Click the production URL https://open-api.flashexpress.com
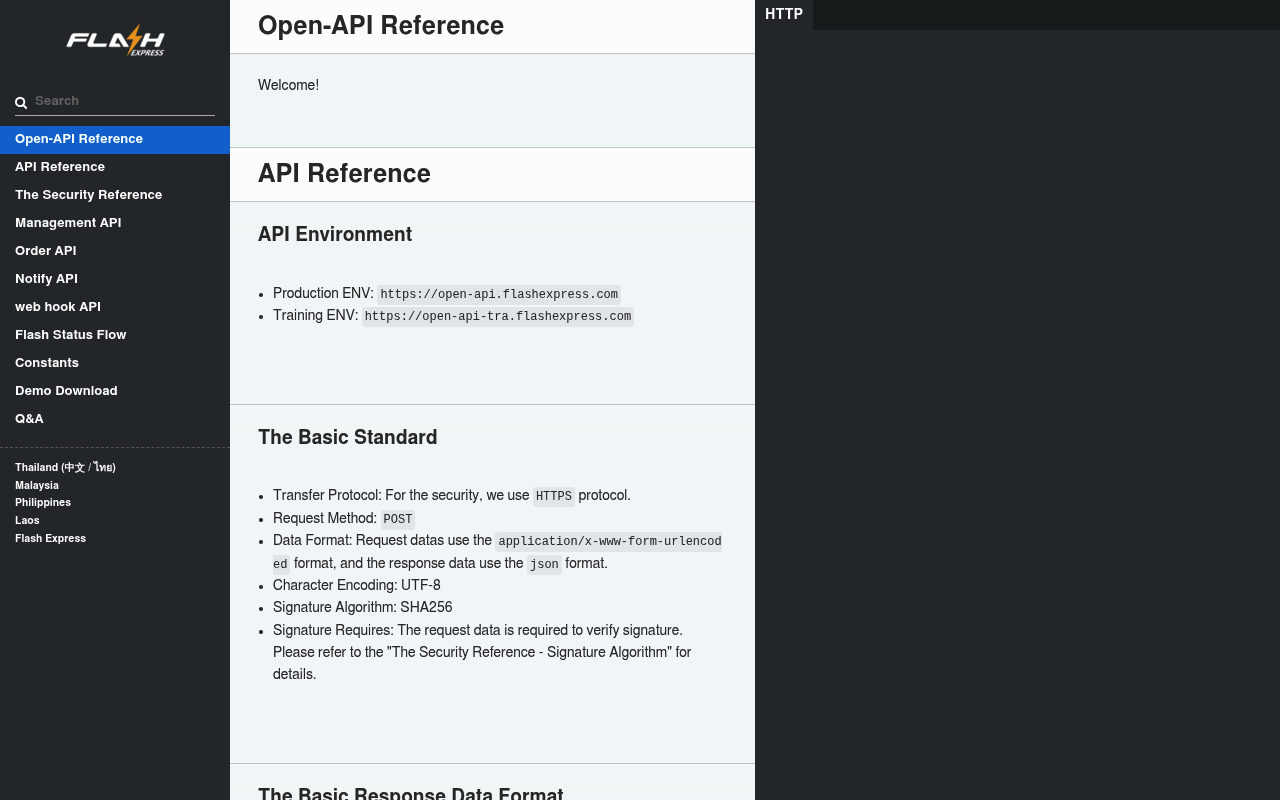Image resolution: width=1280 pixels, height=800 pixels. tap(499, 294)
